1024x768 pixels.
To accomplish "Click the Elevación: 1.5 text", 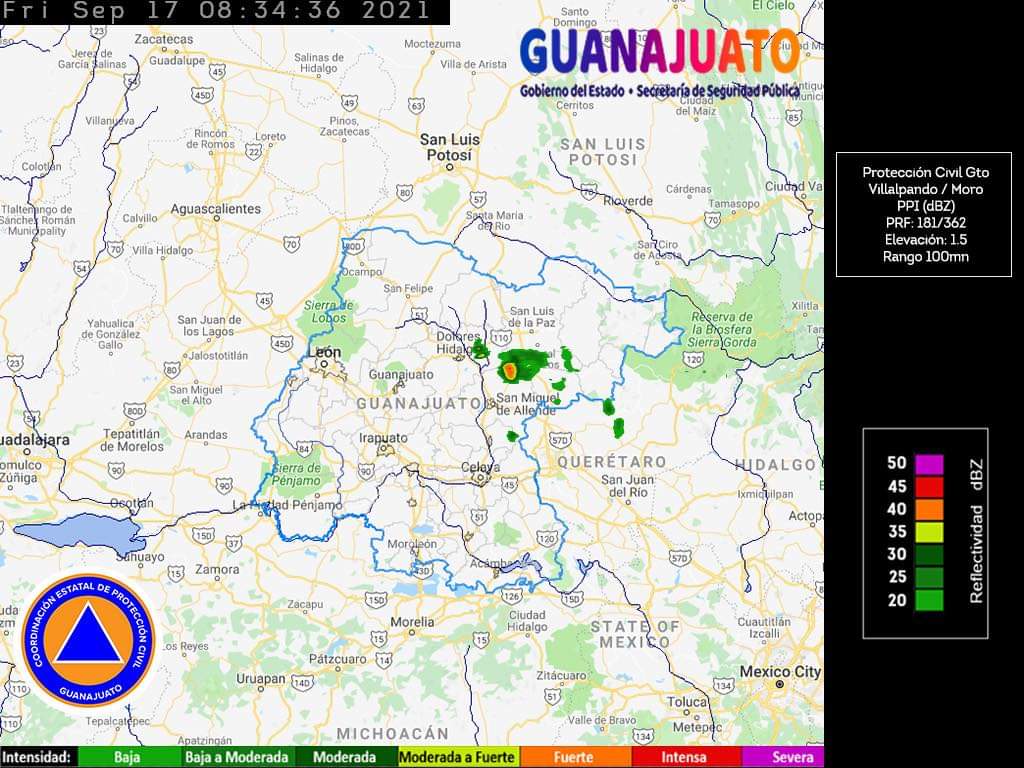I will point(925,240).
